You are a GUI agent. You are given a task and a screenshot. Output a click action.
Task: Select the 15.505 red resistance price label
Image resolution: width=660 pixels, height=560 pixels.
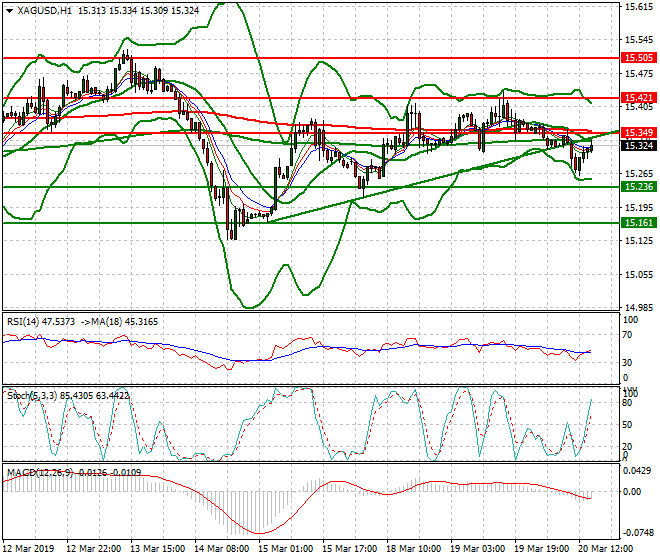(639, 58)
